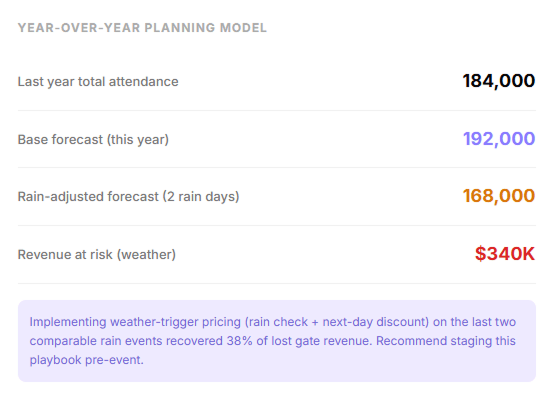The width and height of the screenshot is (555, 403).
Task: Click the red $340K revenue value
Action: [505, 254]
